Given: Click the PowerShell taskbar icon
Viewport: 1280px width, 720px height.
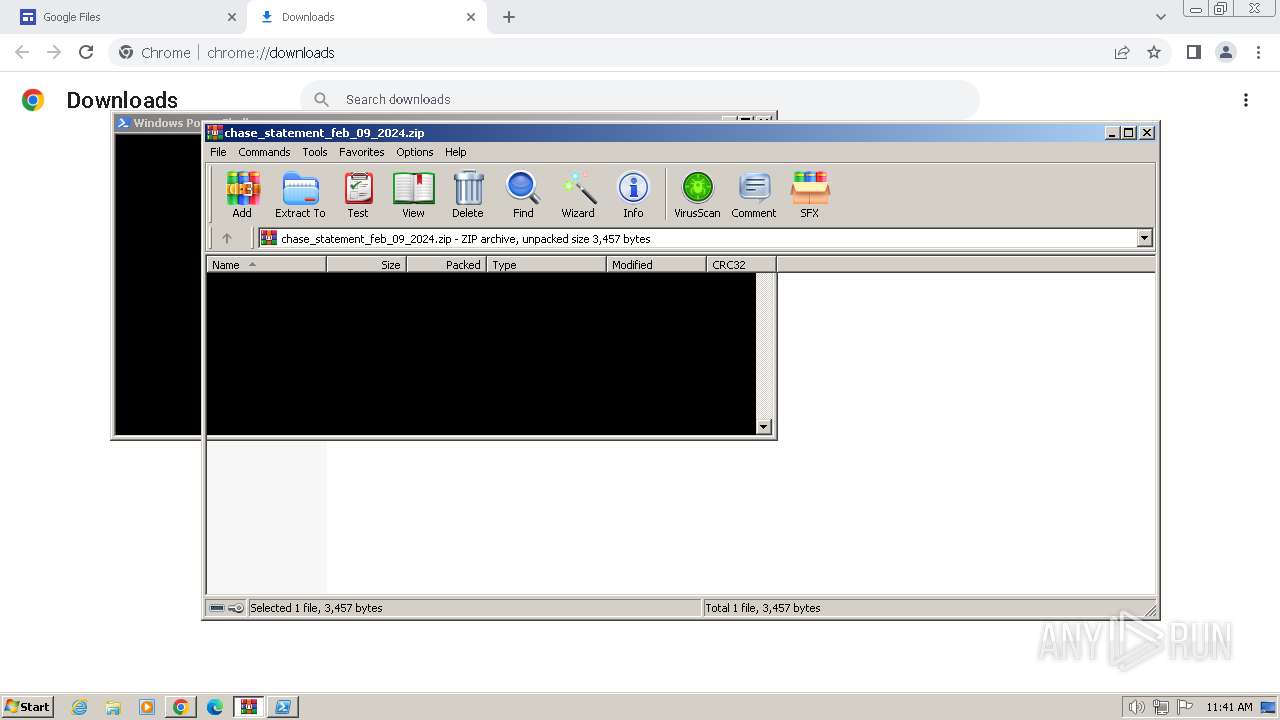Looking at the screenshot, I should coord(283,707).
